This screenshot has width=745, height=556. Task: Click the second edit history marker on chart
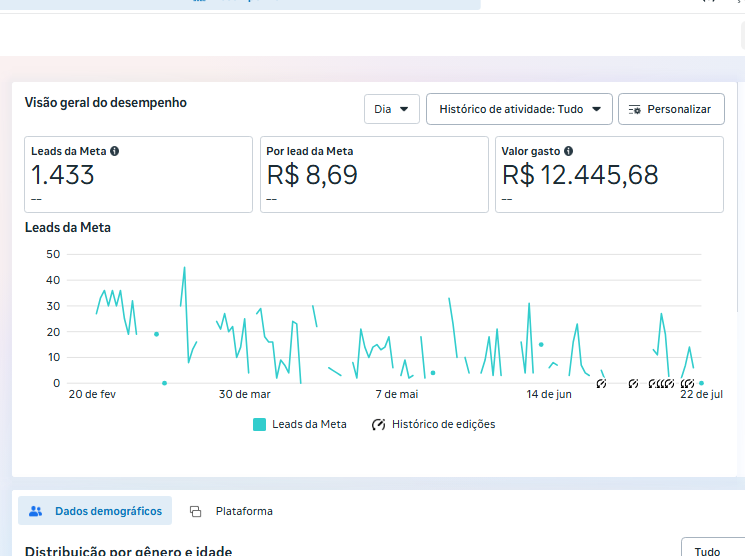click(633, 383)
